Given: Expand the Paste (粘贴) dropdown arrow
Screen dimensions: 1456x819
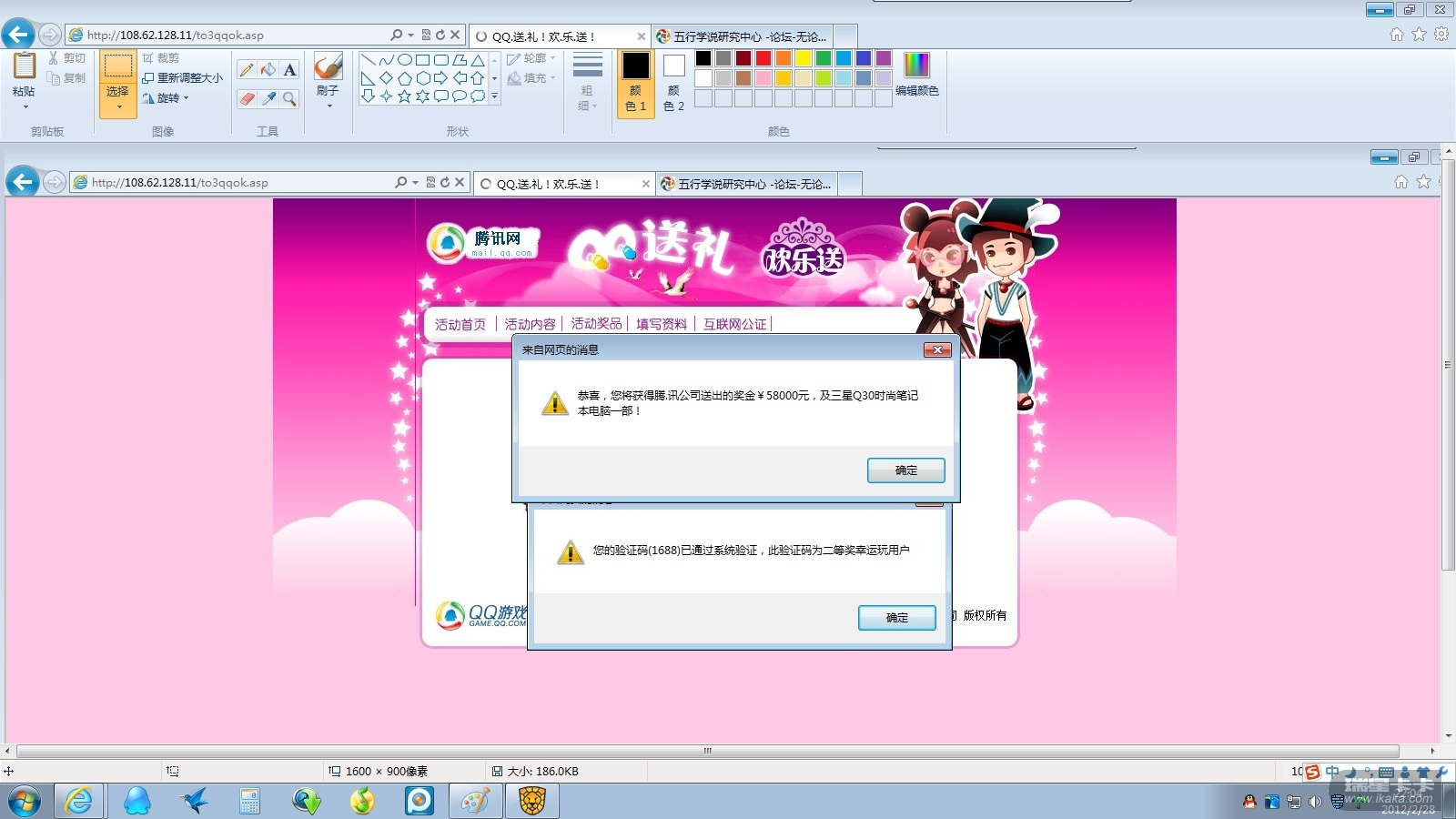Looking at the screenshot, I should point(25,107).
